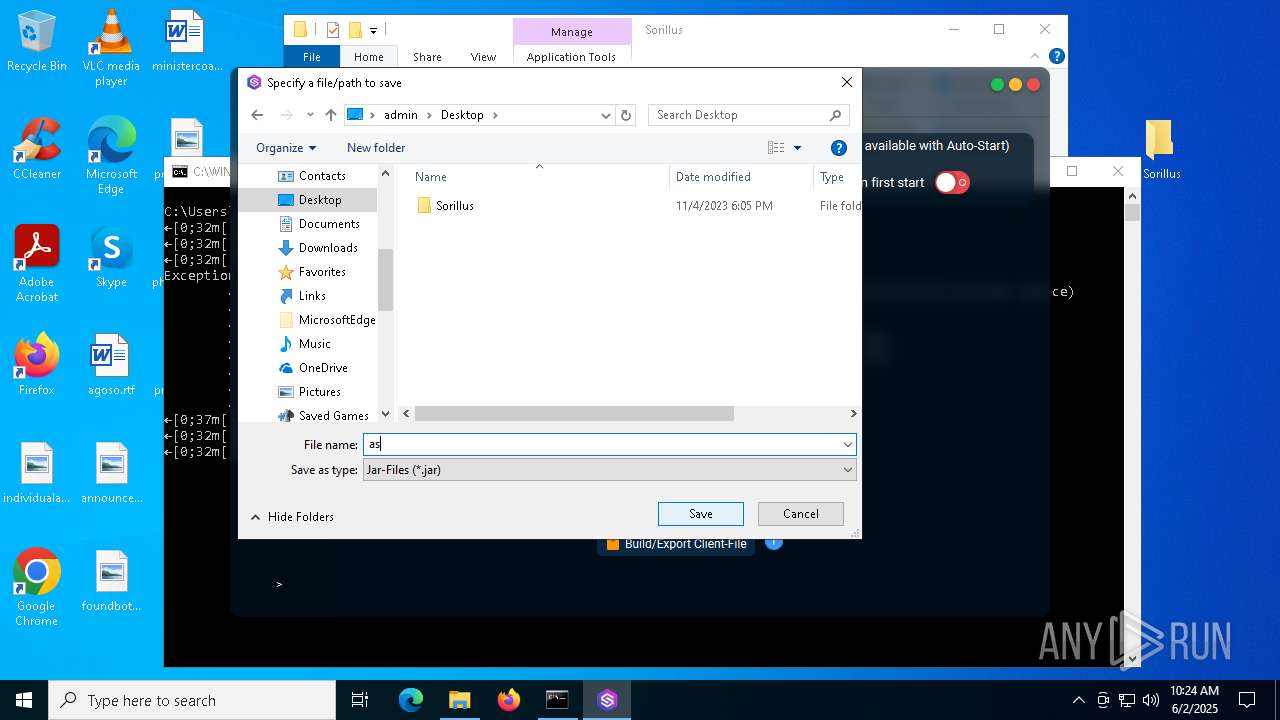The width and height of the screenshot is (1280, 720).
Task: Click the Search Desktop box
Action: [x=748, y=115]
